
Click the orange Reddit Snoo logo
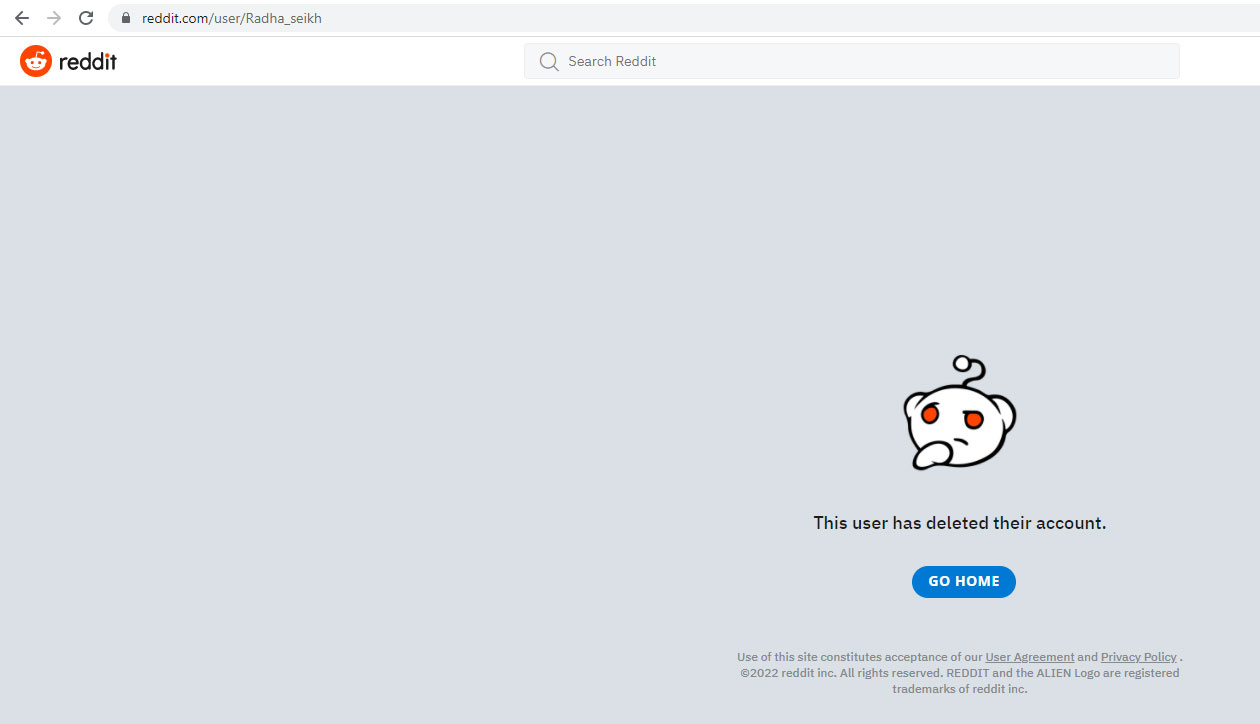(x=36, y=61)
